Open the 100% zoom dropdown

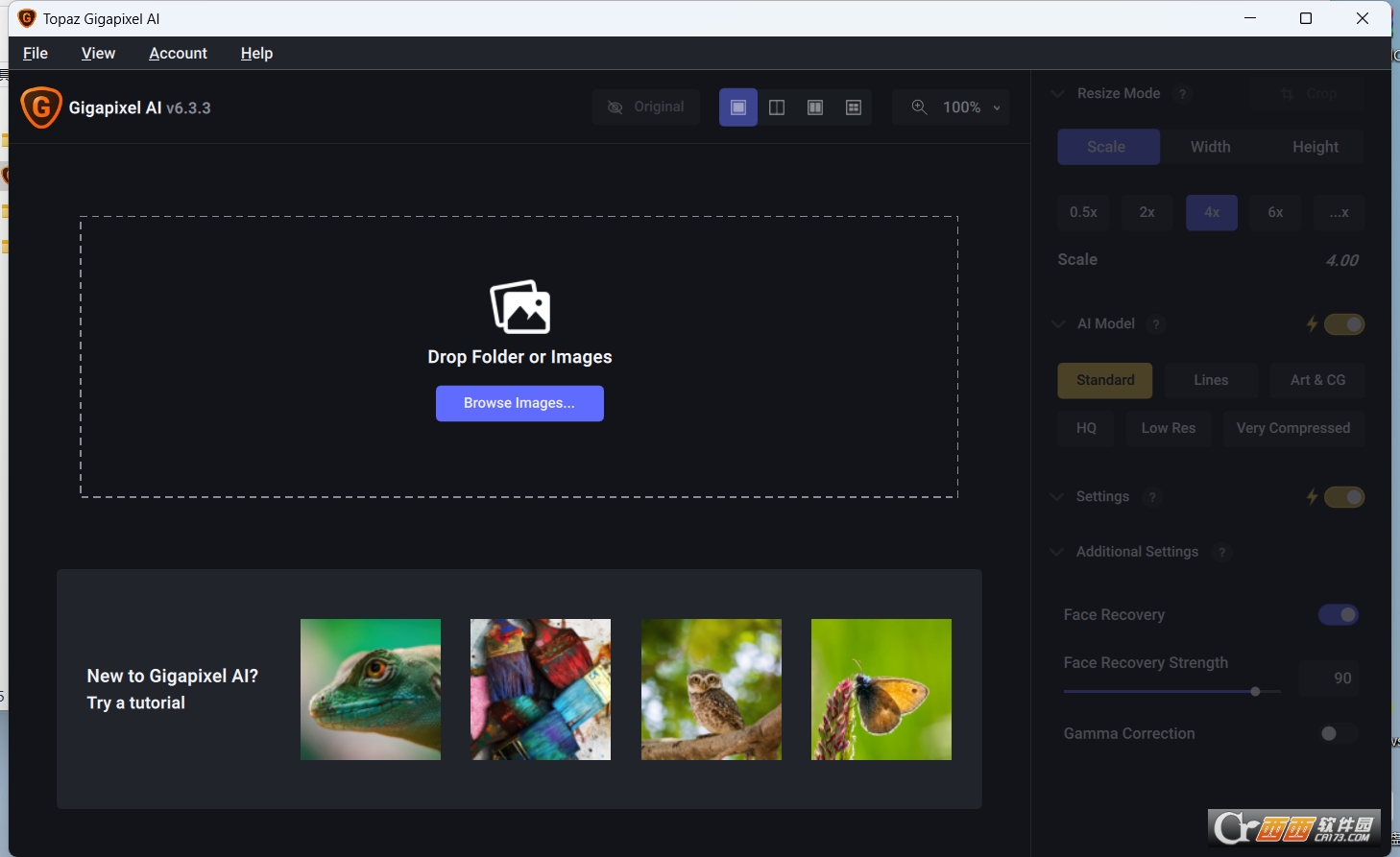[951, 107]
